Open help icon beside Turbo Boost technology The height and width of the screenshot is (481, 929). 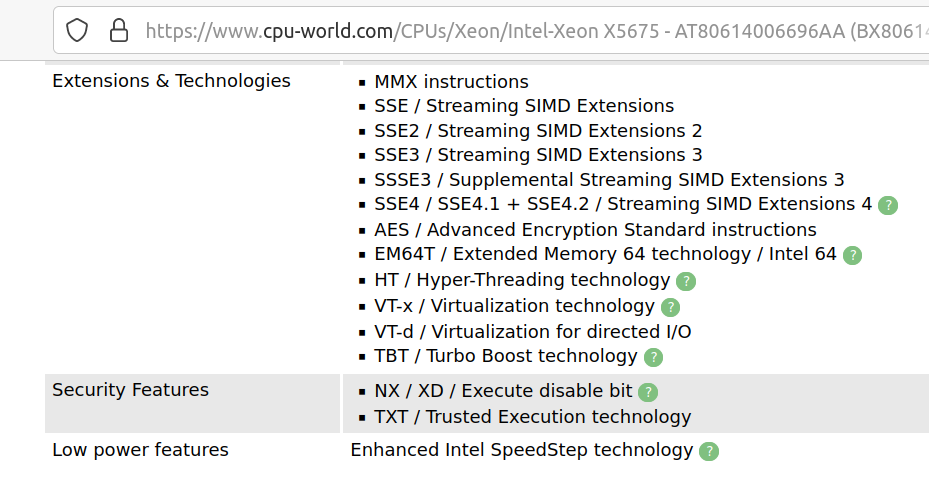coord(653,357)
